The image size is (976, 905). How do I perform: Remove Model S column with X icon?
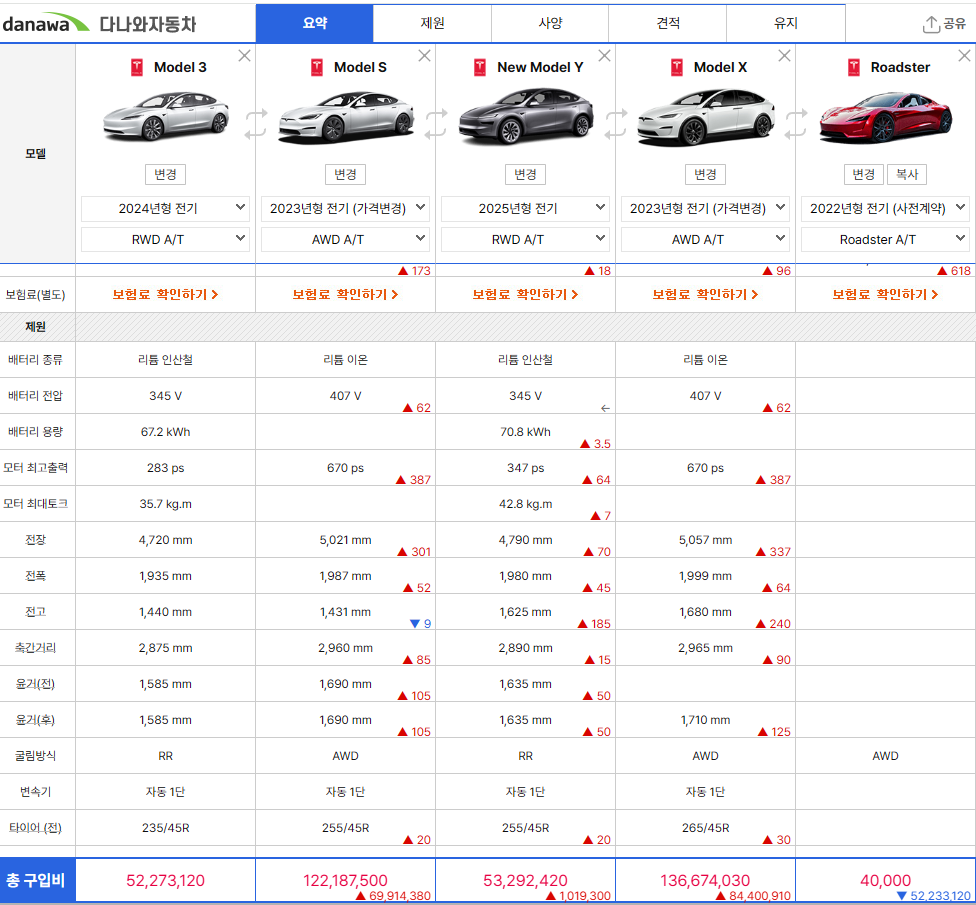click(x=425, y=56)
